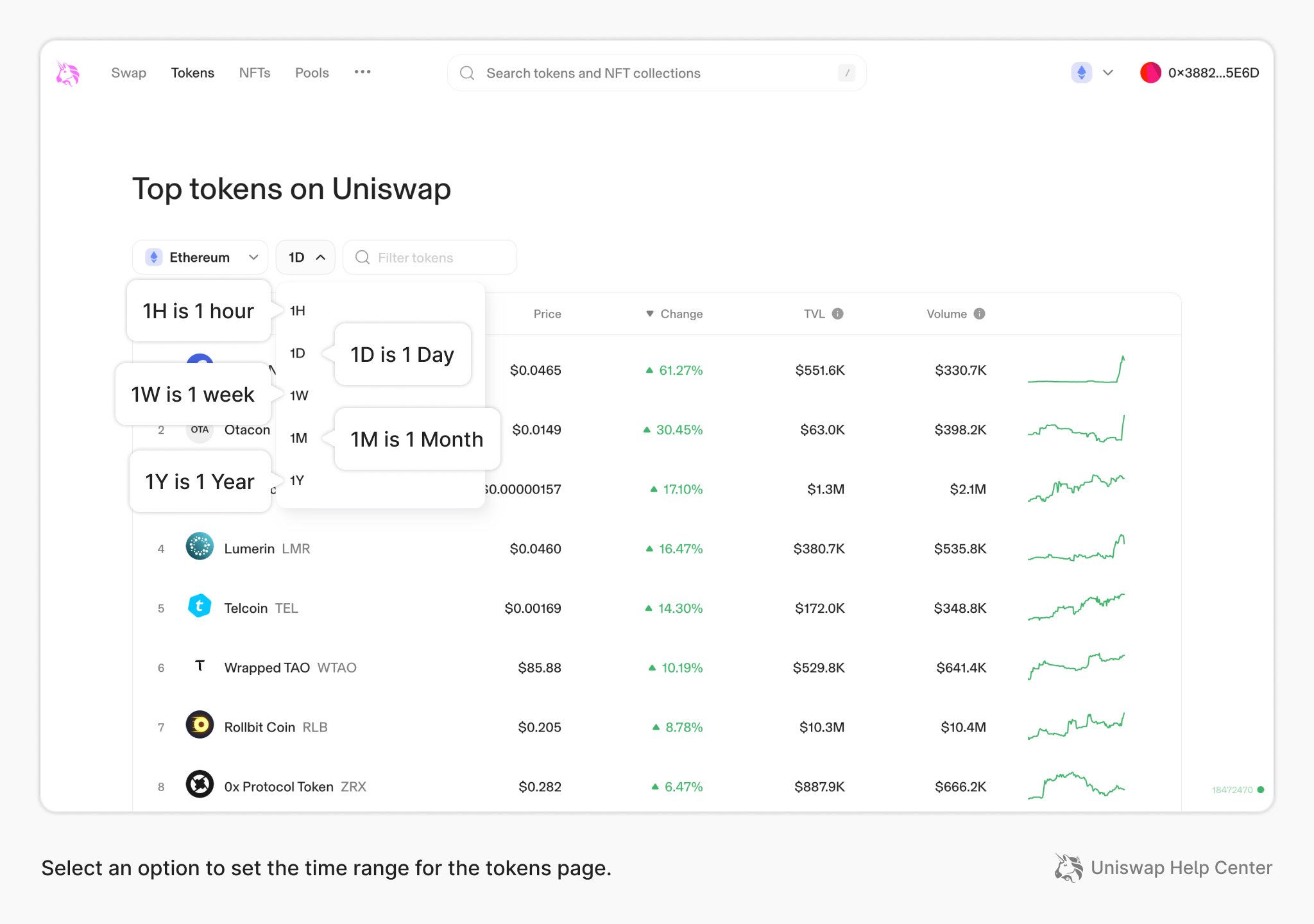This screenshot has height=924, width=1314.
Task: Click the block number 18472470 indicator
Action: 1232,790
